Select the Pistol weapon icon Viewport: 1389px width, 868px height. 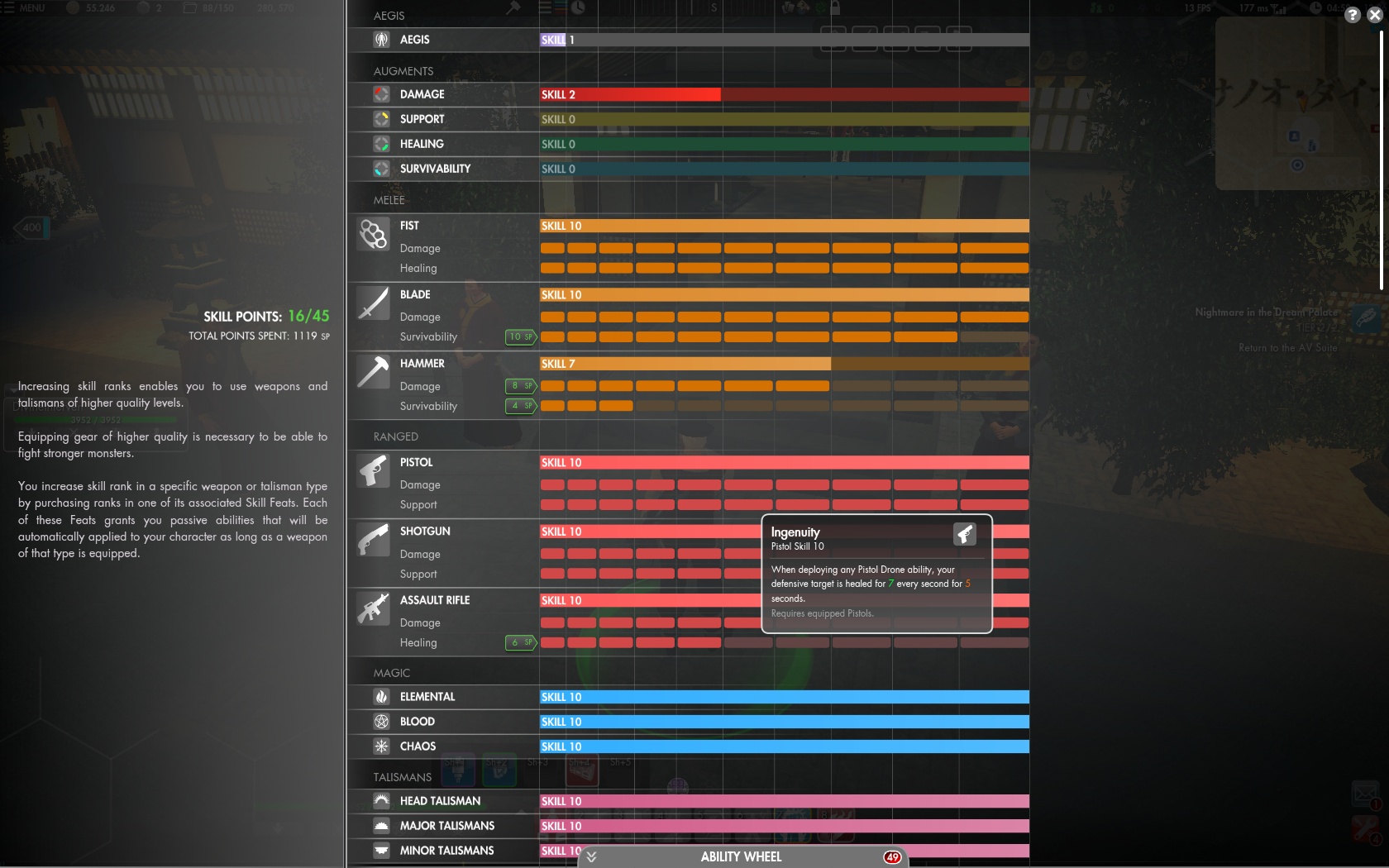373,470
